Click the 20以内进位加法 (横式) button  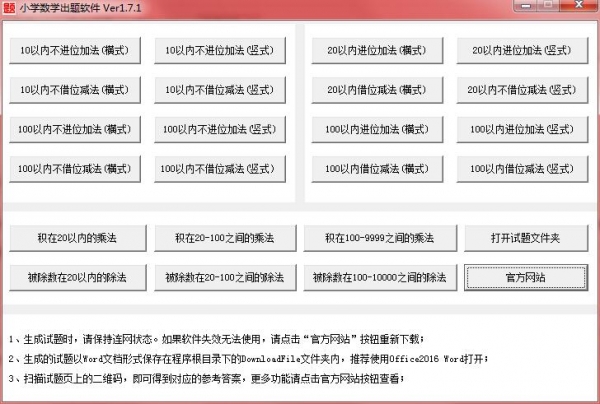377,50
